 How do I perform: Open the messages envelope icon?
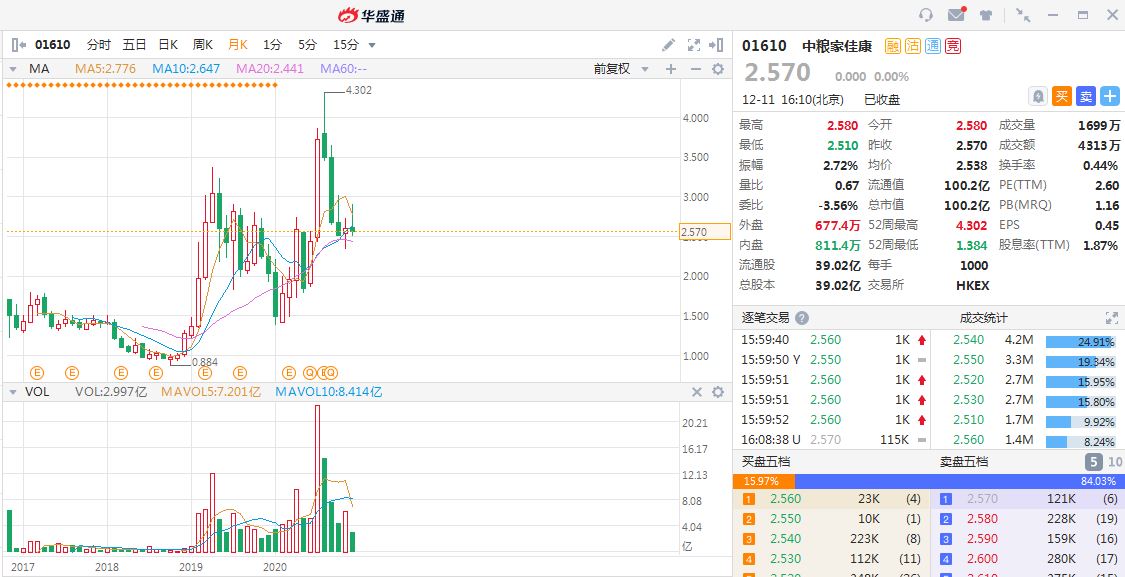[x=956, y=15]
